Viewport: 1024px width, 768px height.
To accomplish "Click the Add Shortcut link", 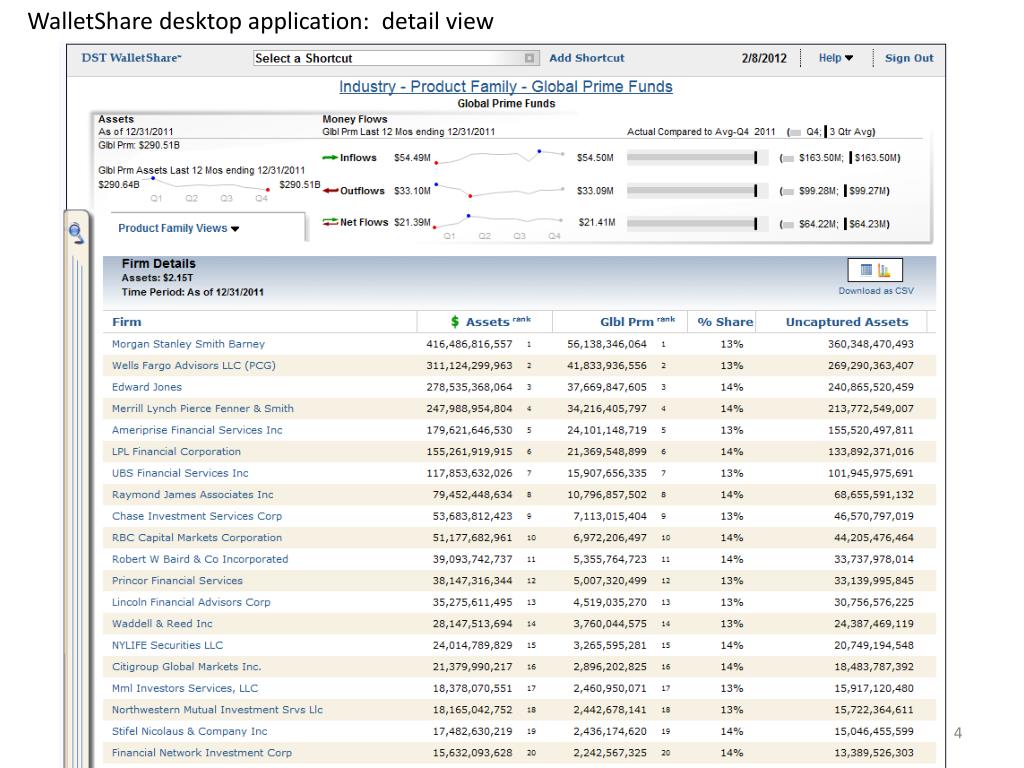I will pyautogui.click(x=586, y=58).
